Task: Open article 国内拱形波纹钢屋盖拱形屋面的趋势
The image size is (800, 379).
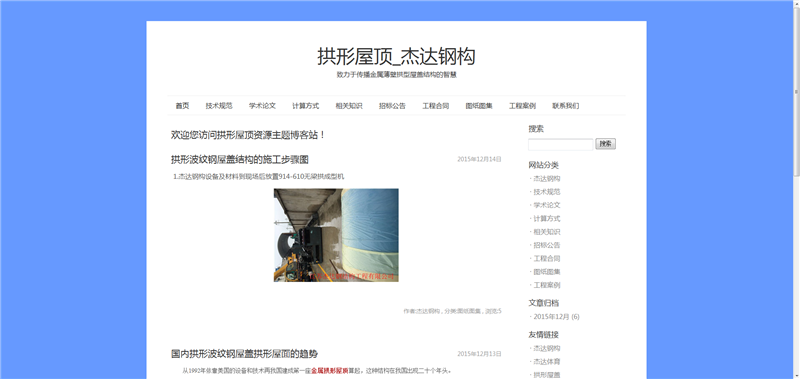Action: [244, 354]
